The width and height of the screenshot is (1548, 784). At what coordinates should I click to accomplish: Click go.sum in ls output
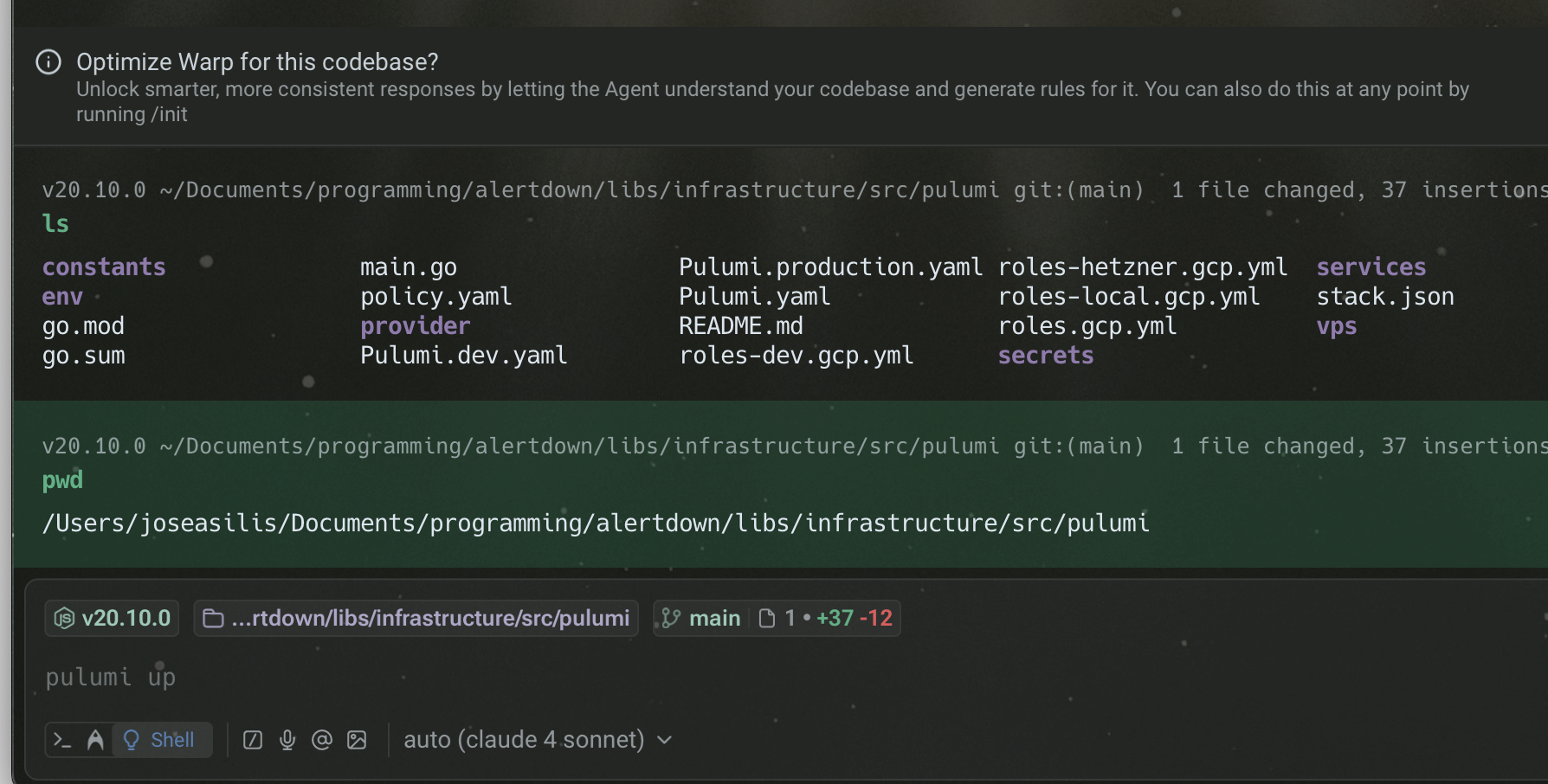(83, 356)
